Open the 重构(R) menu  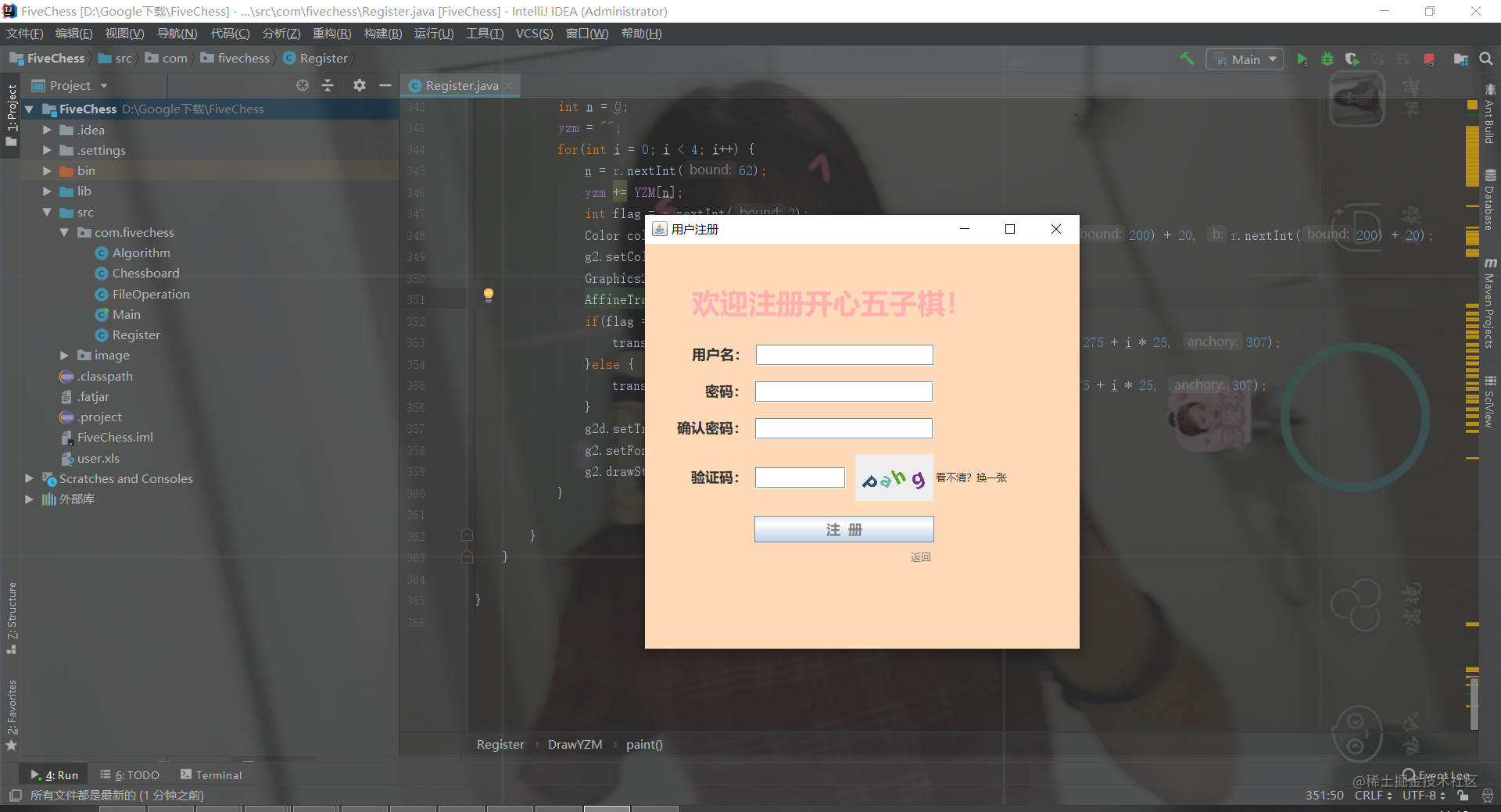click(x=331, y=34)
